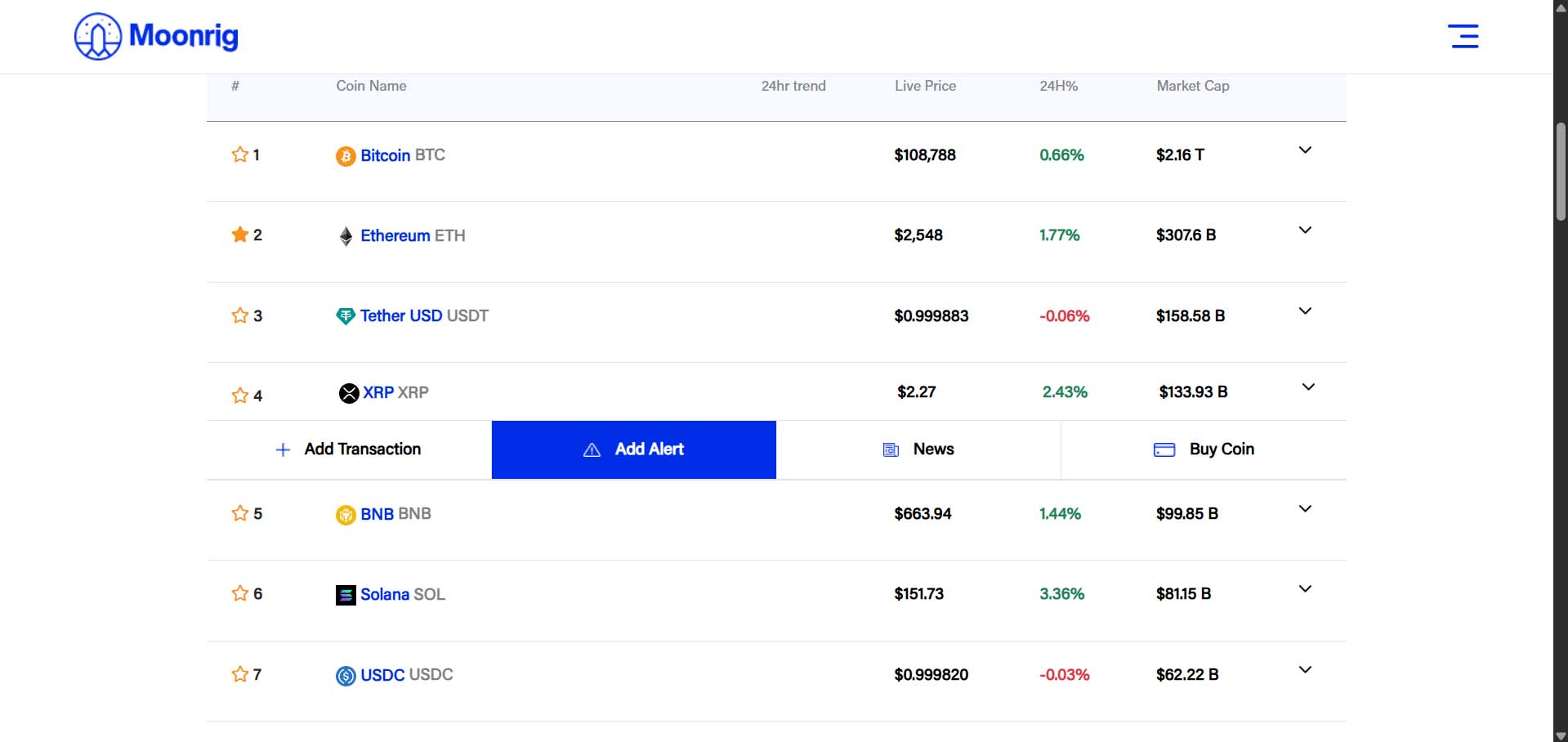Toggle favorite star for USDC
Screen dimensions: 1568x742
239,674
